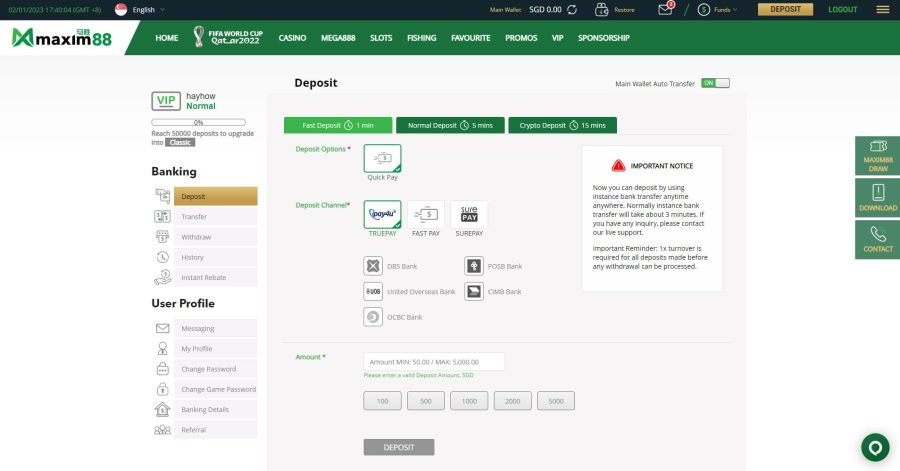Click the Change Password lock icon
Image resolution: width=900 pixels, height=471 pixels.
[162, 368]
